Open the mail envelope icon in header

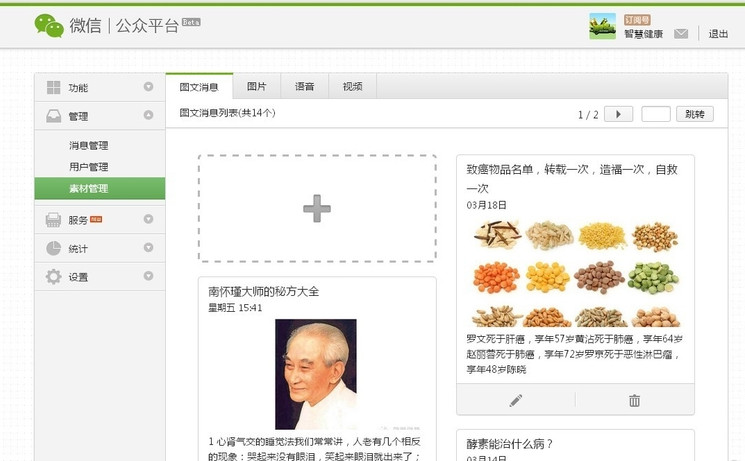pyautogui.click(x=681, y=34)
